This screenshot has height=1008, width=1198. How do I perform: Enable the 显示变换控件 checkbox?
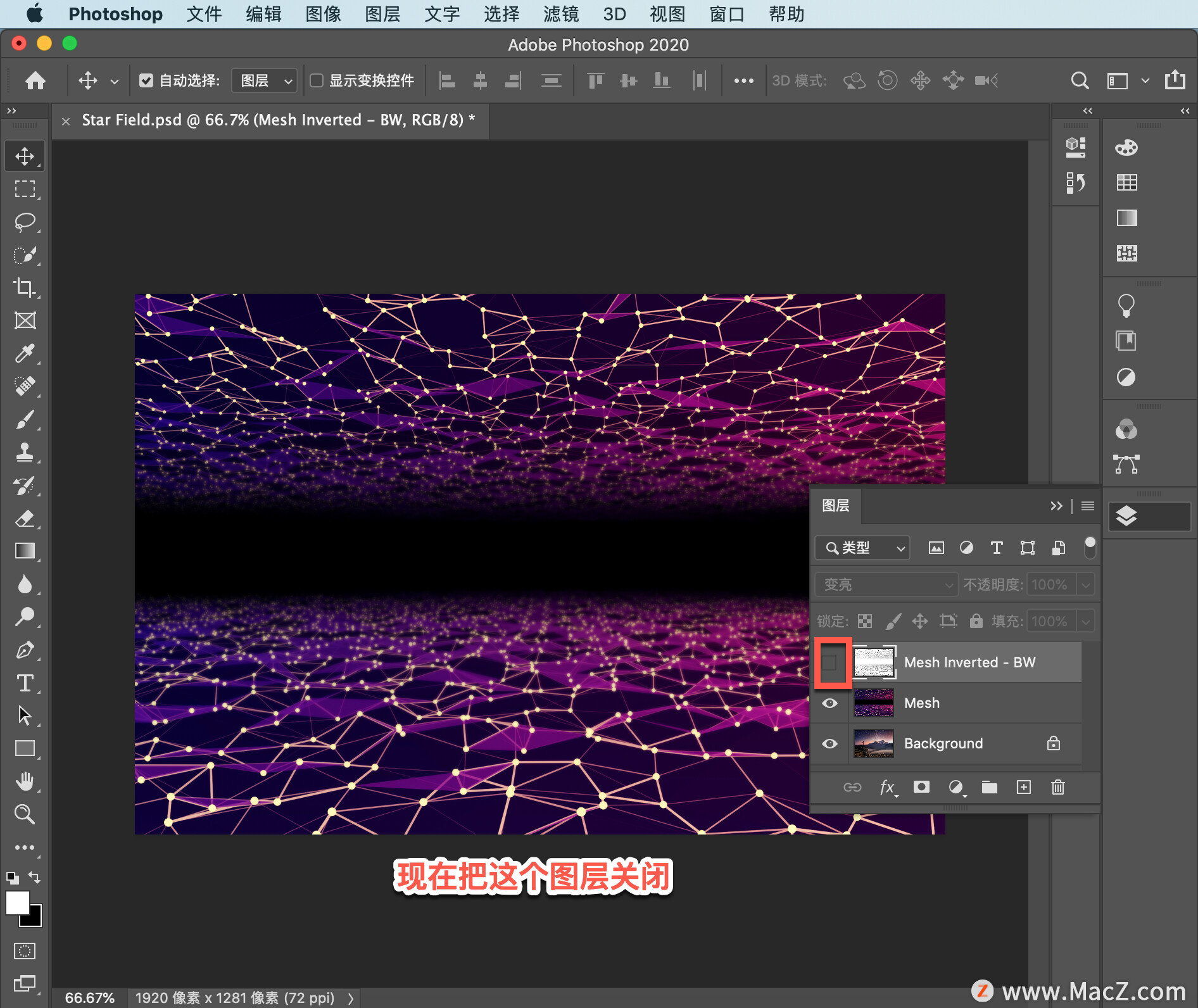(317, 80)
